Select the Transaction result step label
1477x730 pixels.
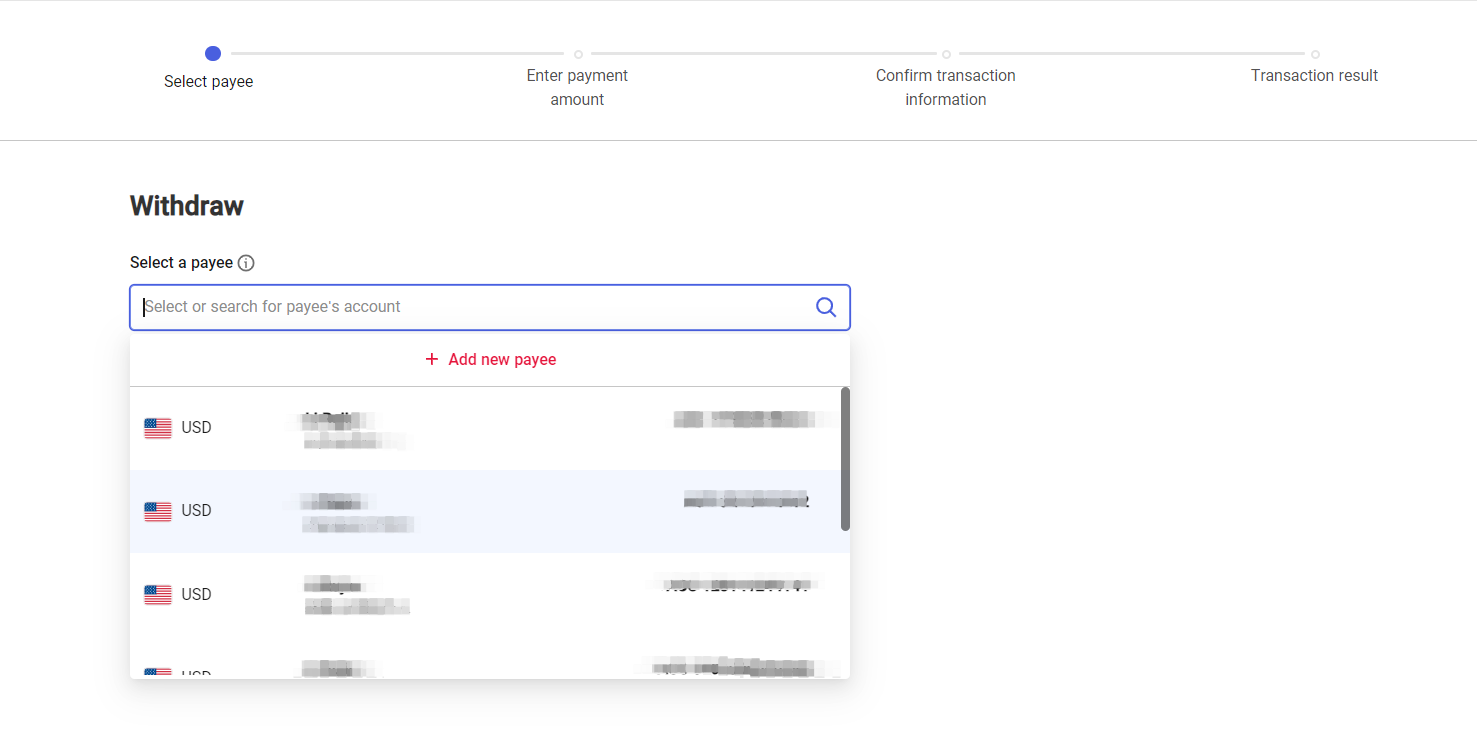tap(1313, 76)
